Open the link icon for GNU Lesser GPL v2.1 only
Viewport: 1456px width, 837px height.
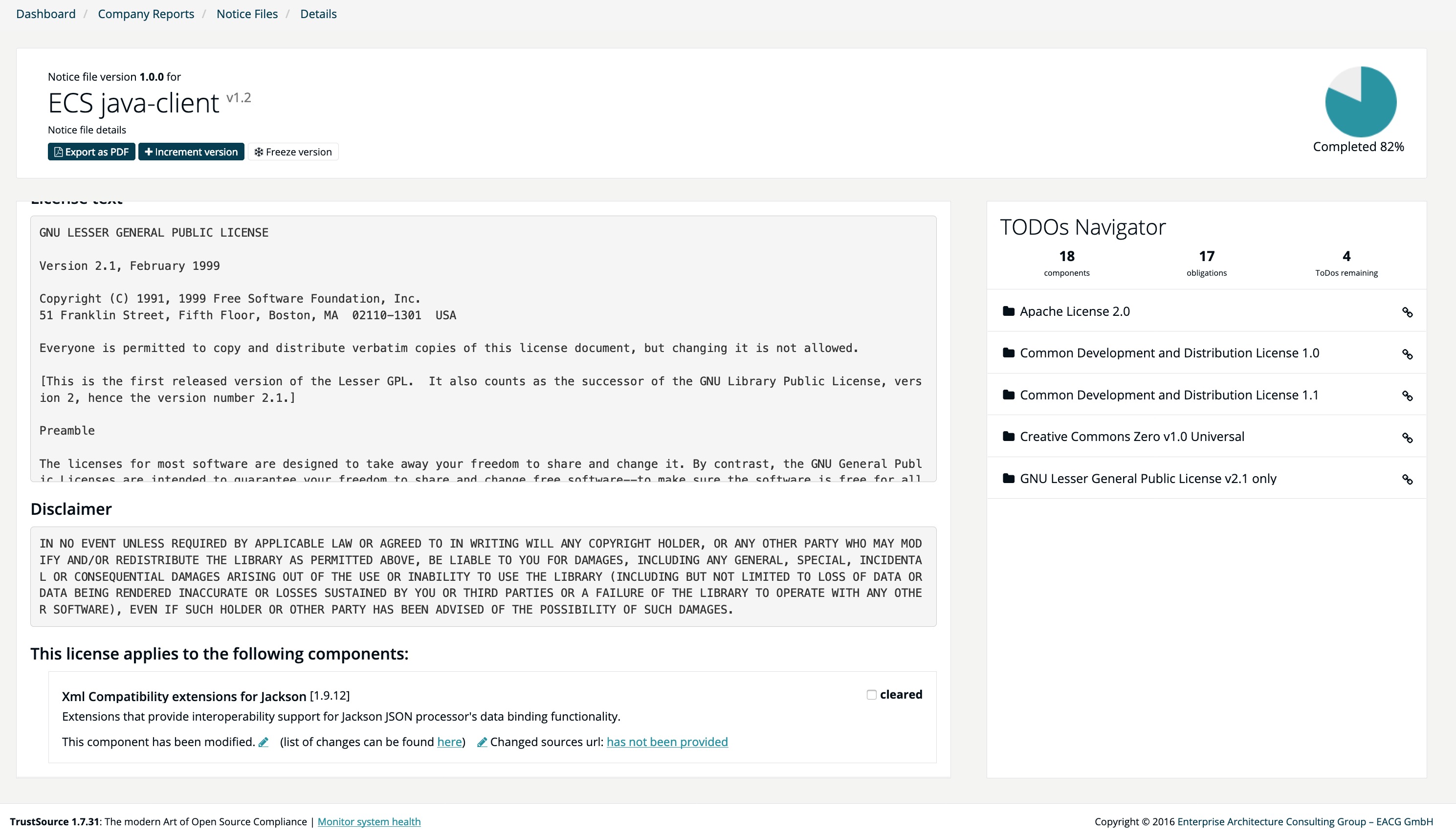click(1407, 480)
